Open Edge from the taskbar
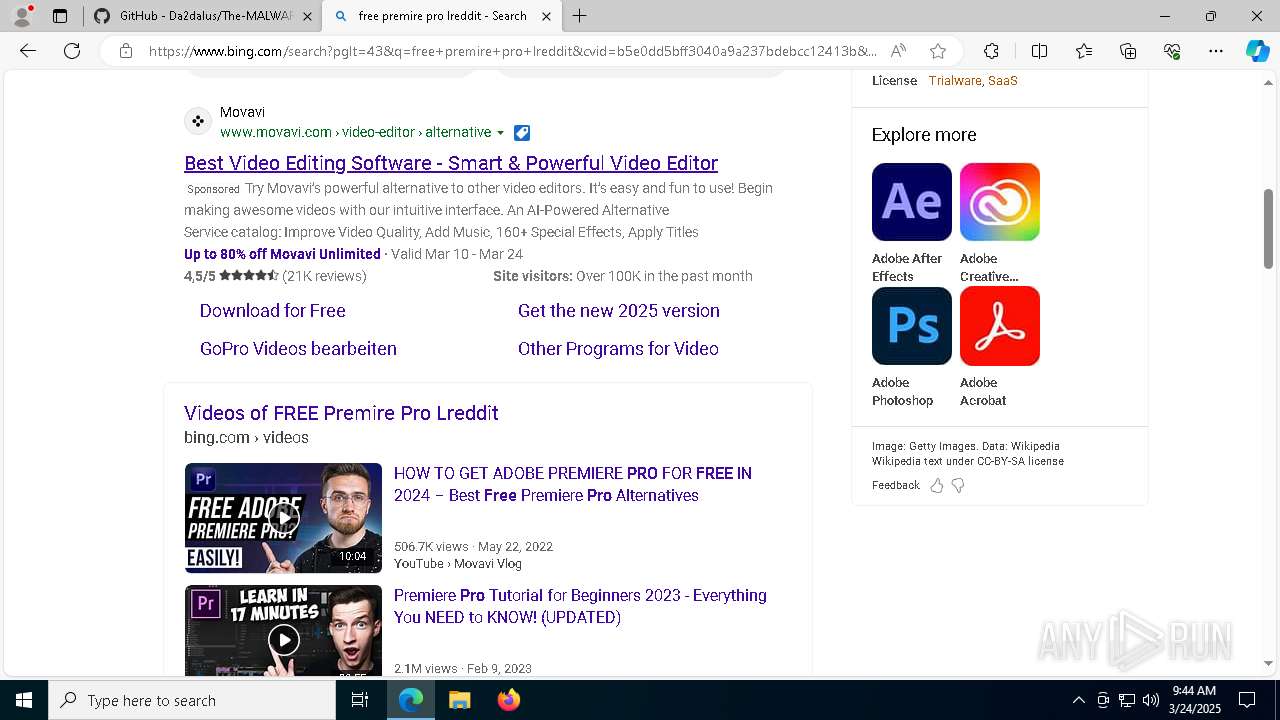Screen dimensions: 1280x720 pyautogui.click(x=411, y=700)
